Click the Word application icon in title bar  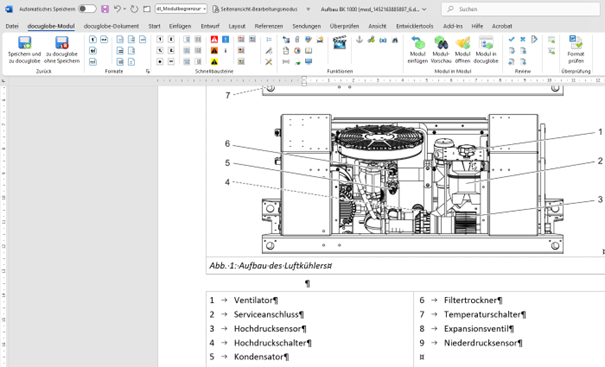click(8, 9)
